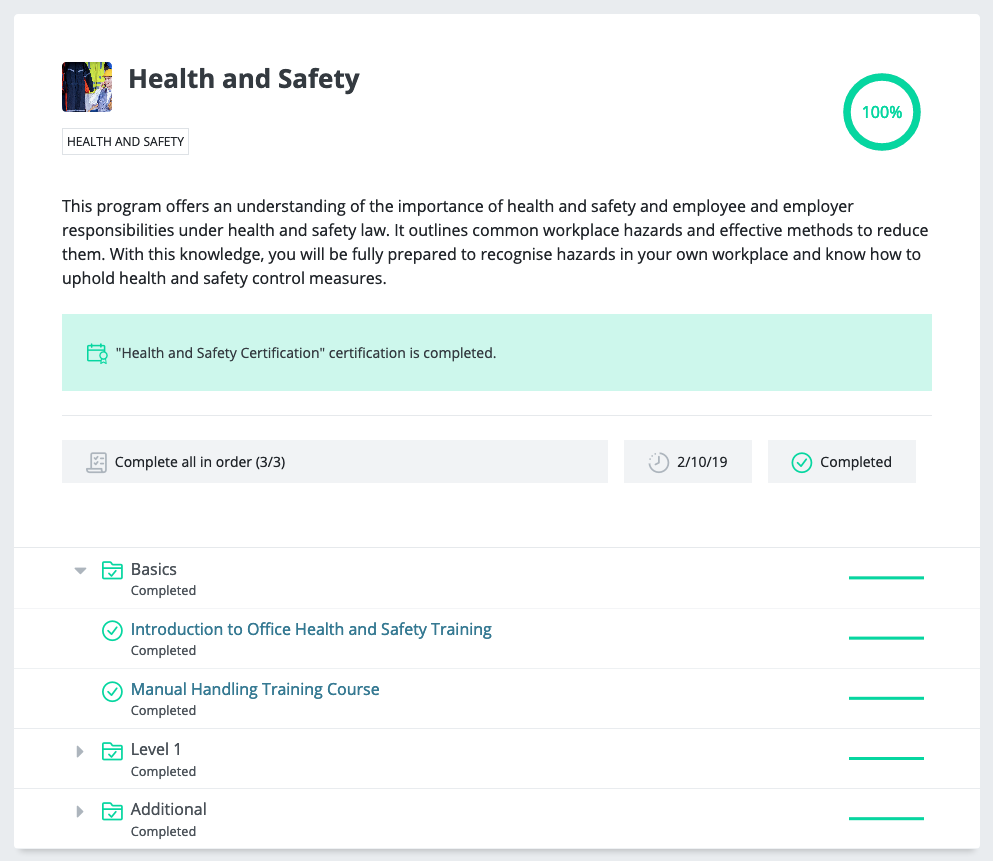Click the 100% circular progress indicator

tap(881, 113)
